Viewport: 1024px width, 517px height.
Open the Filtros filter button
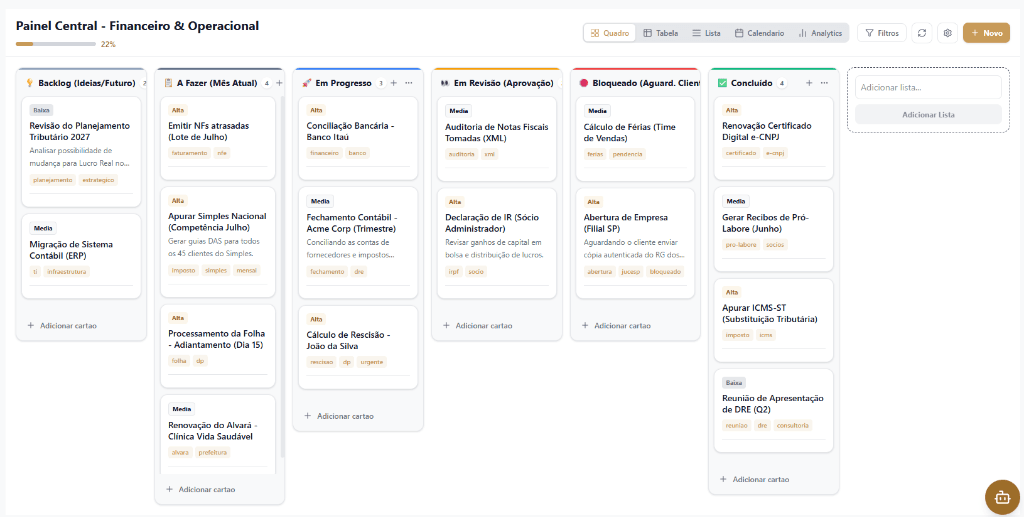(x=882, y=33)
